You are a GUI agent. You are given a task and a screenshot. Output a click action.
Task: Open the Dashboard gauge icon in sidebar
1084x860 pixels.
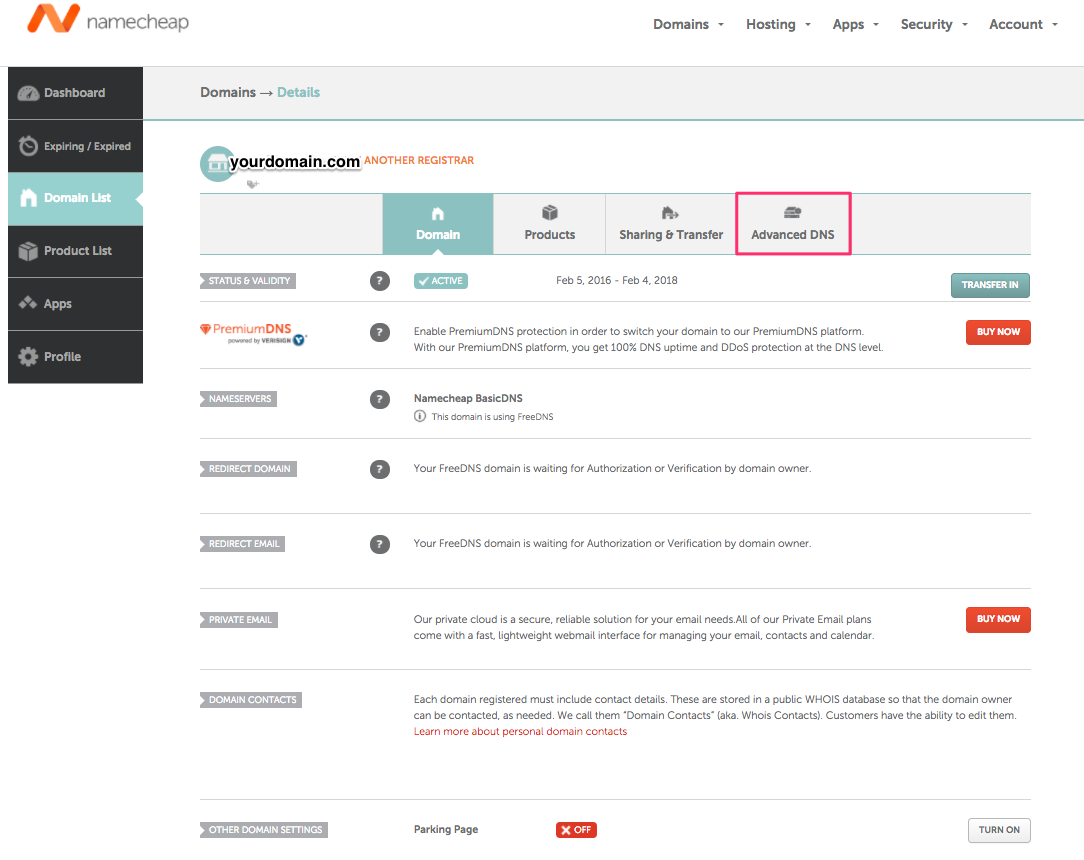pos(28,93)
